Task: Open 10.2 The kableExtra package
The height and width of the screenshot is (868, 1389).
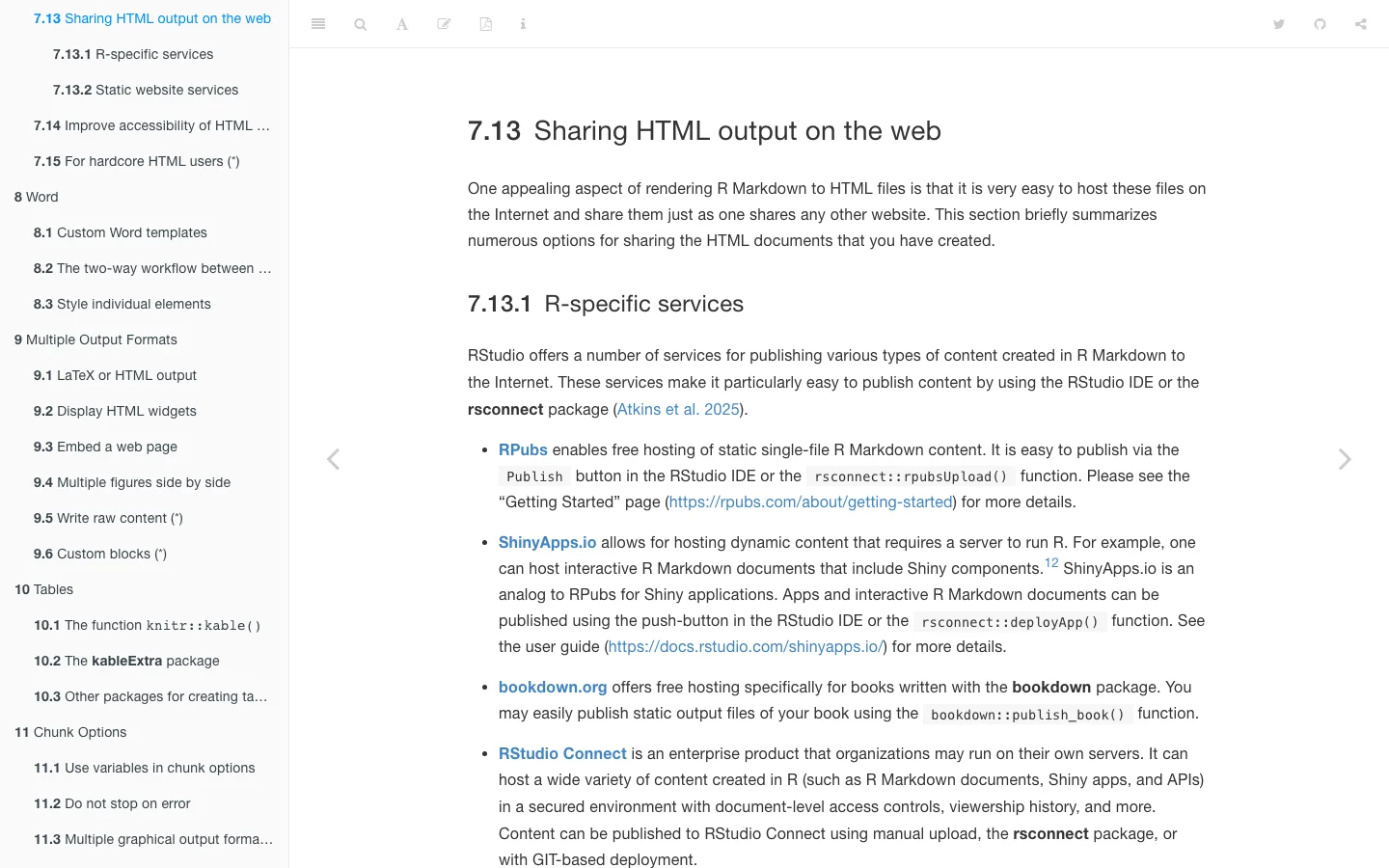Action: pos(126,661)
